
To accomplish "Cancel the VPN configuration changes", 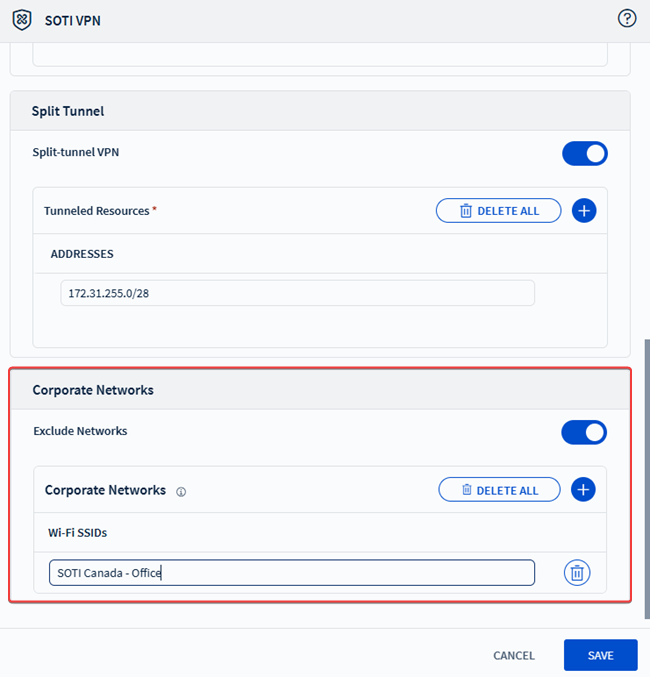I will tap(514, 655).
